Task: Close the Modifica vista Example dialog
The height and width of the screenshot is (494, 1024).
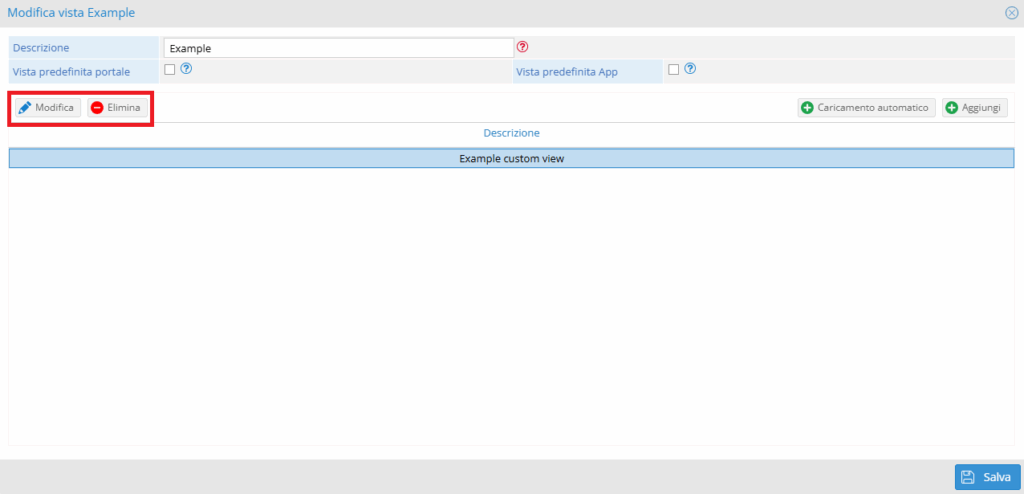Action: tap(1012, 13)
